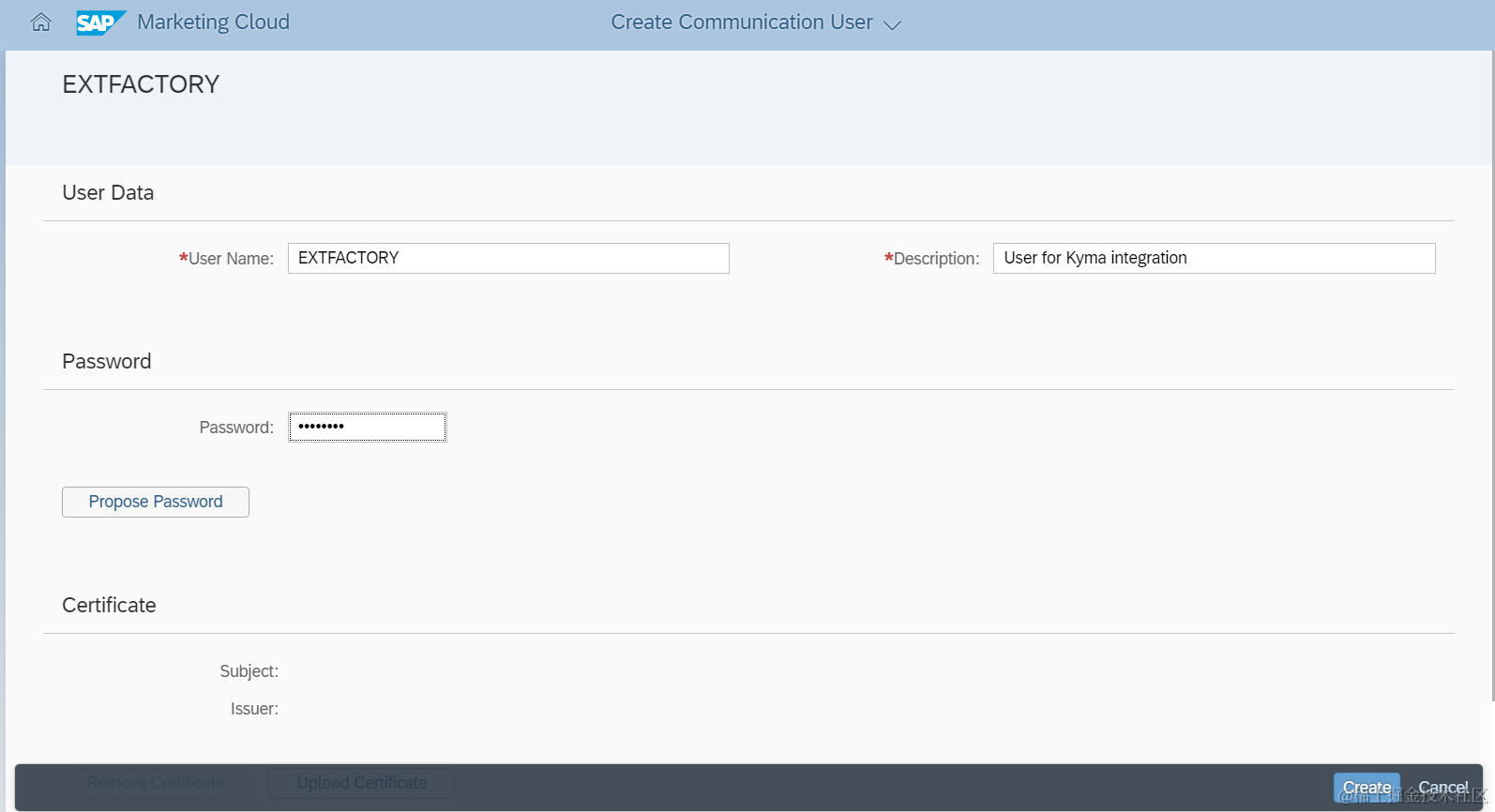Click the Description input field
This screenshot has width=1495, height=812.
[x=1214, y=258]
